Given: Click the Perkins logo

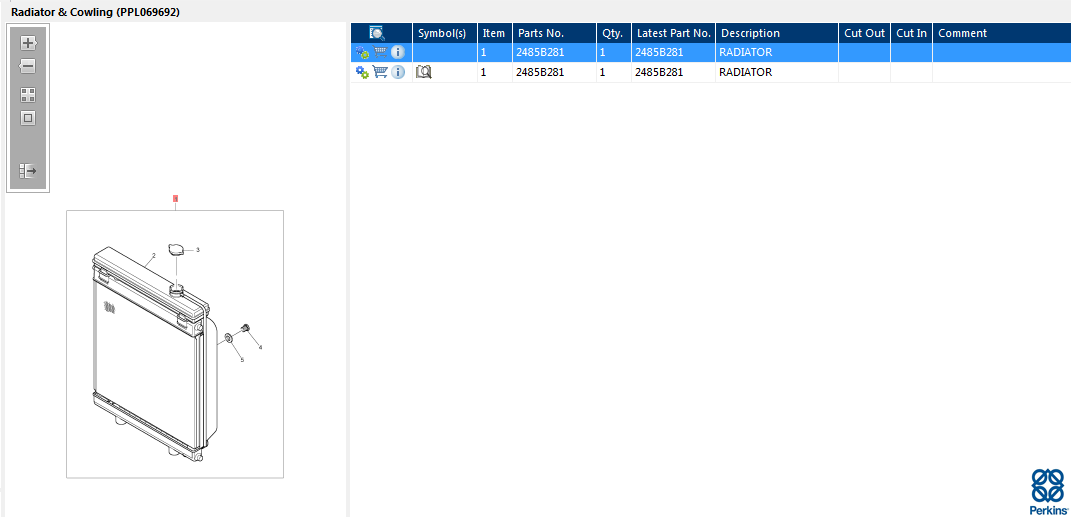Looking at the screenshot, I should (1047, 492).
